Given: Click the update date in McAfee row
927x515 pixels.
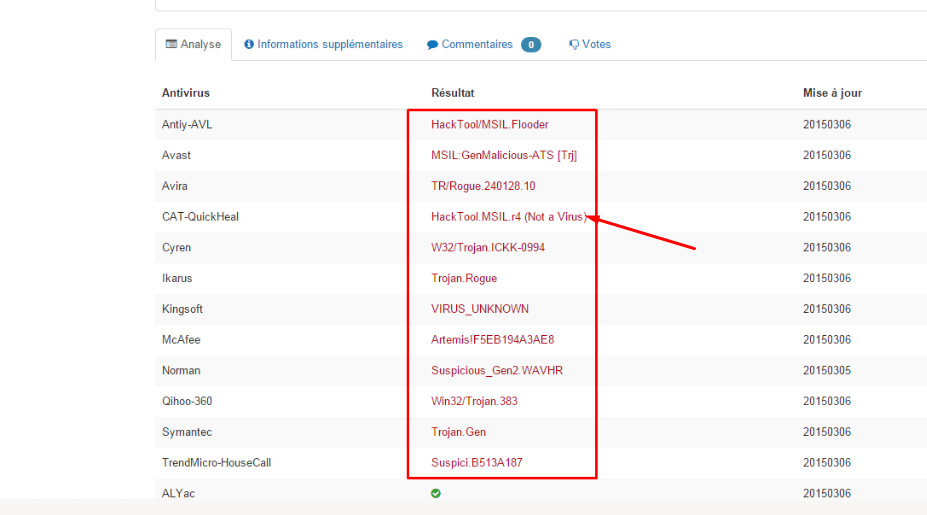Looking at the screenshot, I should click(x=826, y=340).
